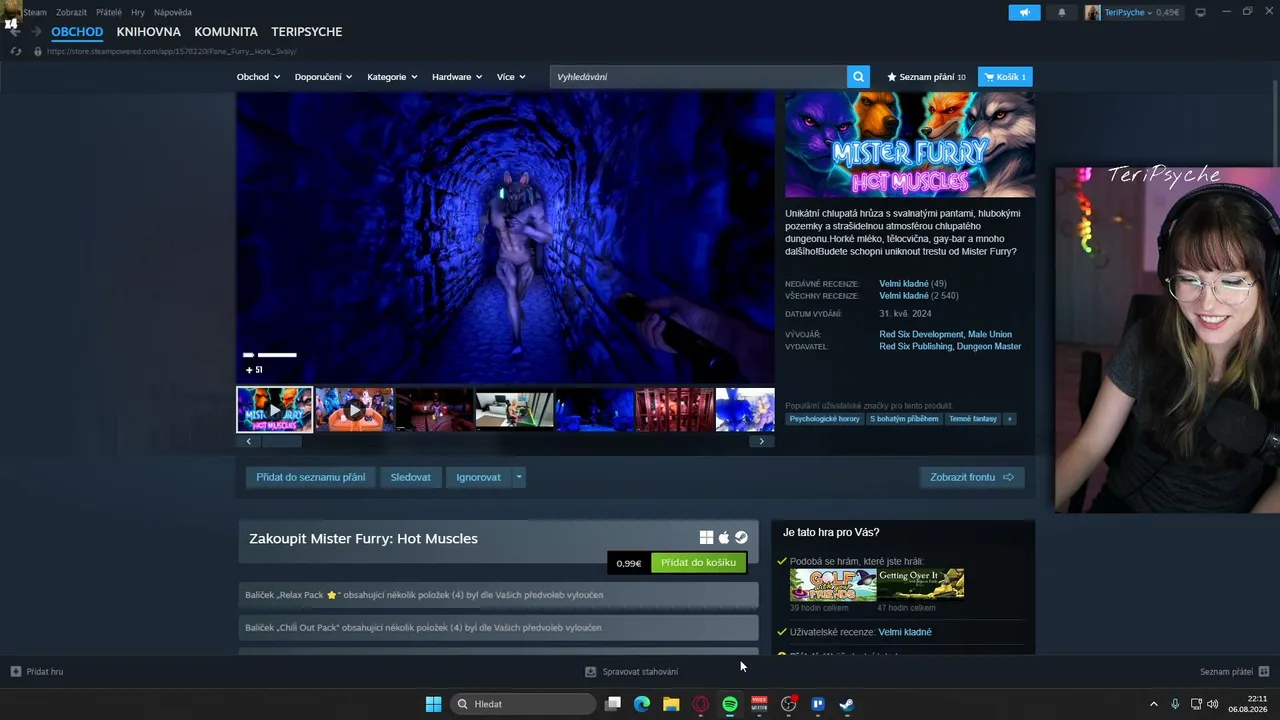Expand the Doporučení dropdown
Image resolution: width=1280 pixels, height=720 pixels.
tap(323, 77)
